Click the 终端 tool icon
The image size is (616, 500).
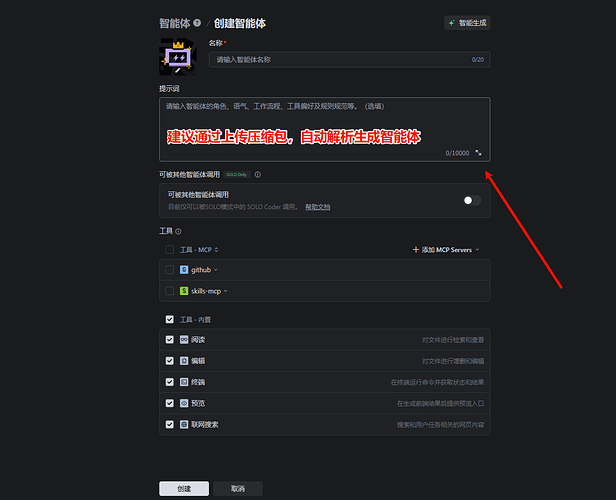pyautogui.click(x=184, y=382)
